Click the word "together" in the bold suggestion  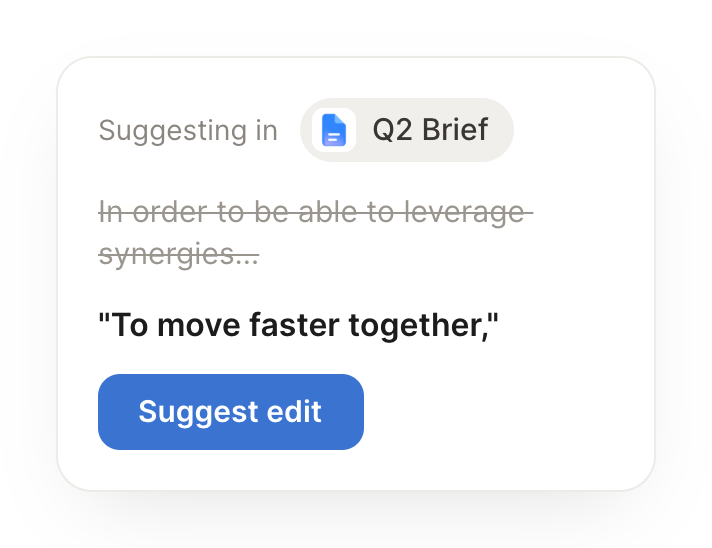point(418,326)
